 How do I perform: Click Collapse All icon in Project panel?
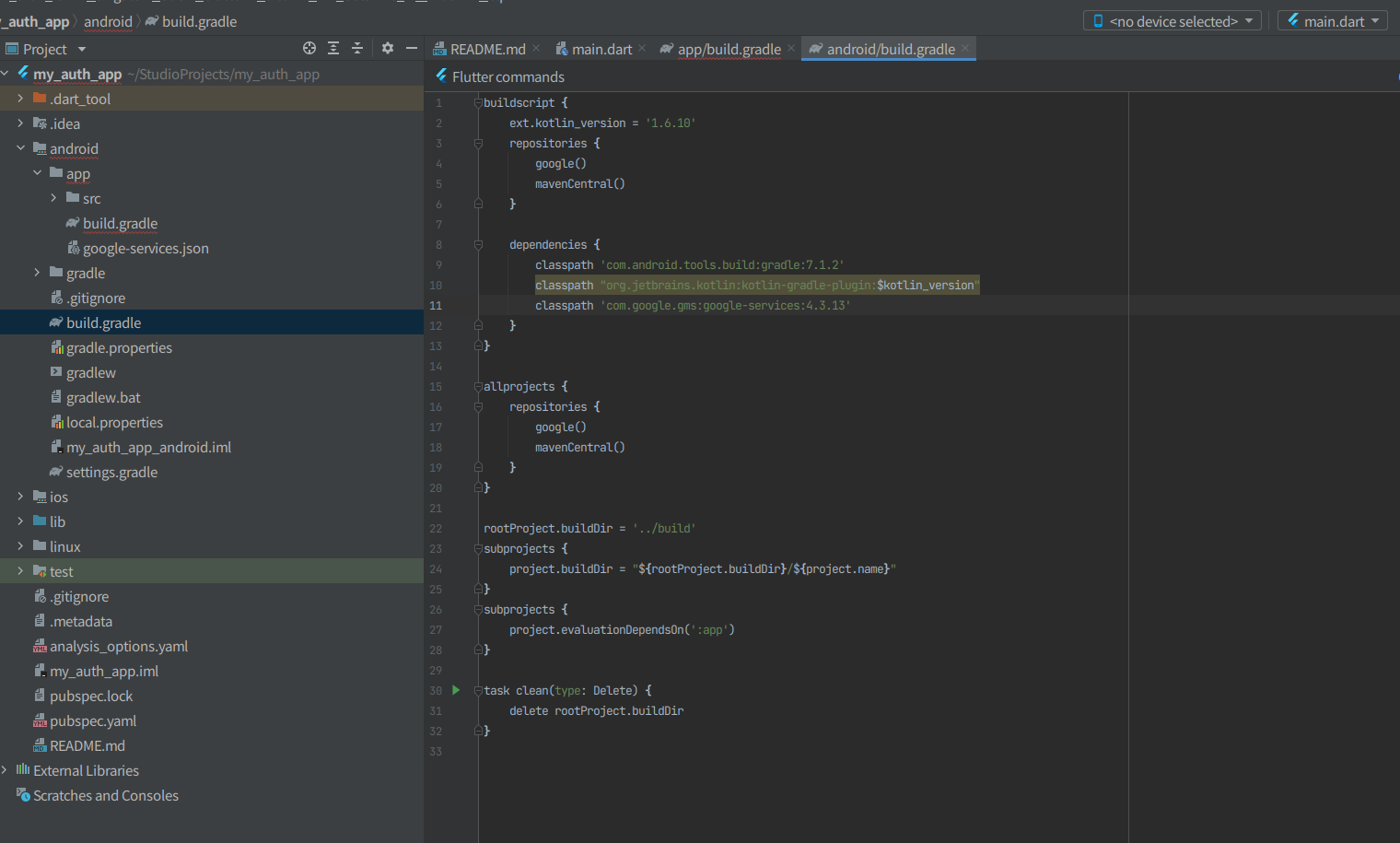[x=357, y=49]
